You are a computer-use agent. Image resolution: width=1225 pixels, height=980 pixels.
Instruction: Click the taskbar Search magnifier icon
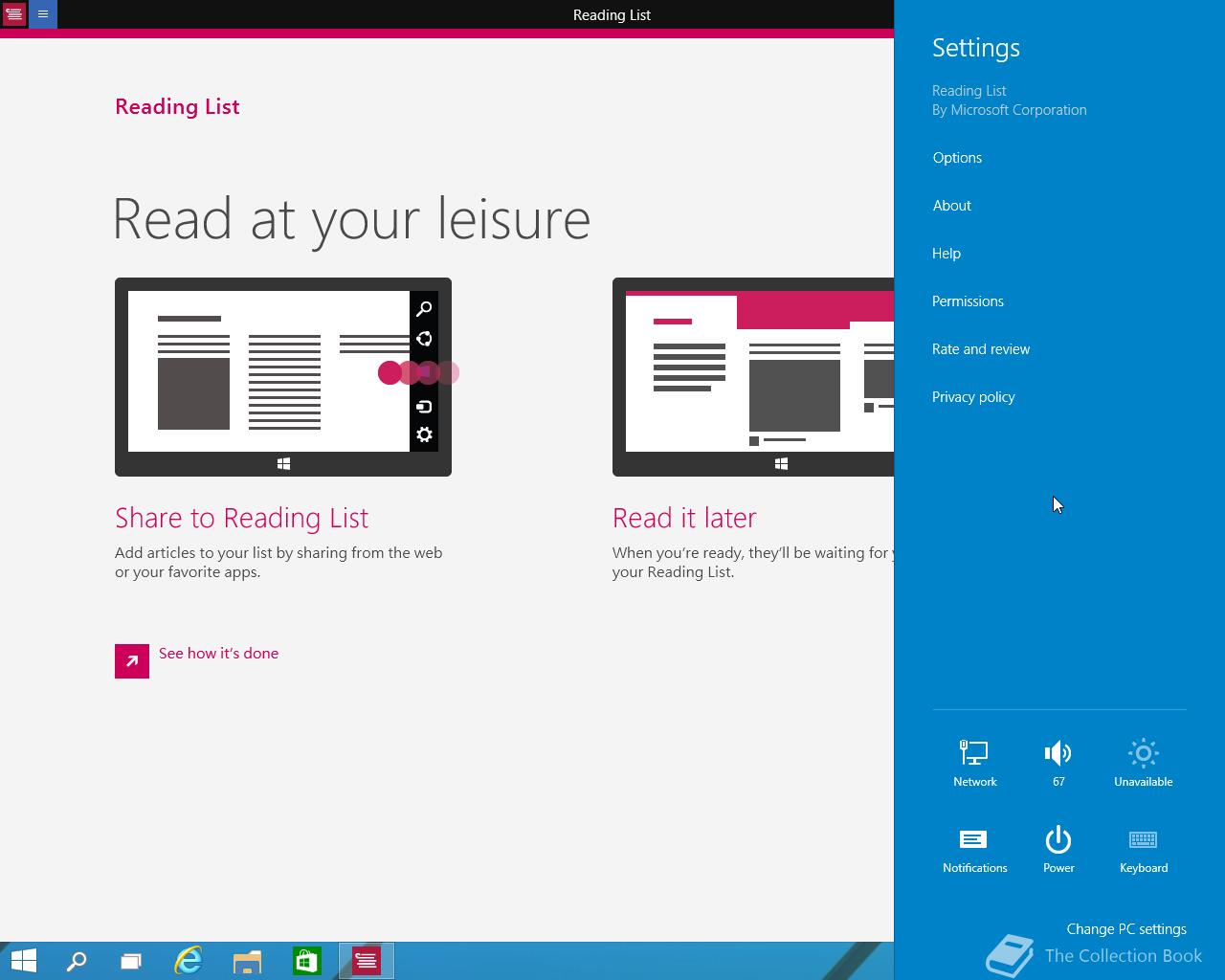pyautogui.click(x=77, y=961)
